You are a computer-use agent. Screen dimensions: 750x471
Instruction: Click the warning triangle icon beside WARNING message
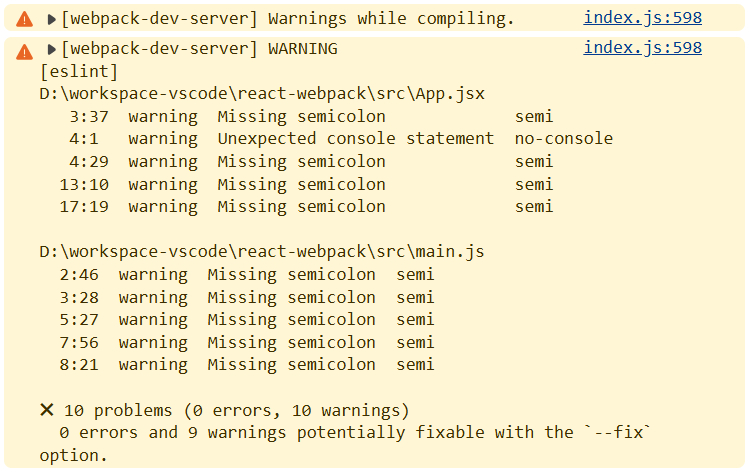pyautogui.click(x=24, y=52)
